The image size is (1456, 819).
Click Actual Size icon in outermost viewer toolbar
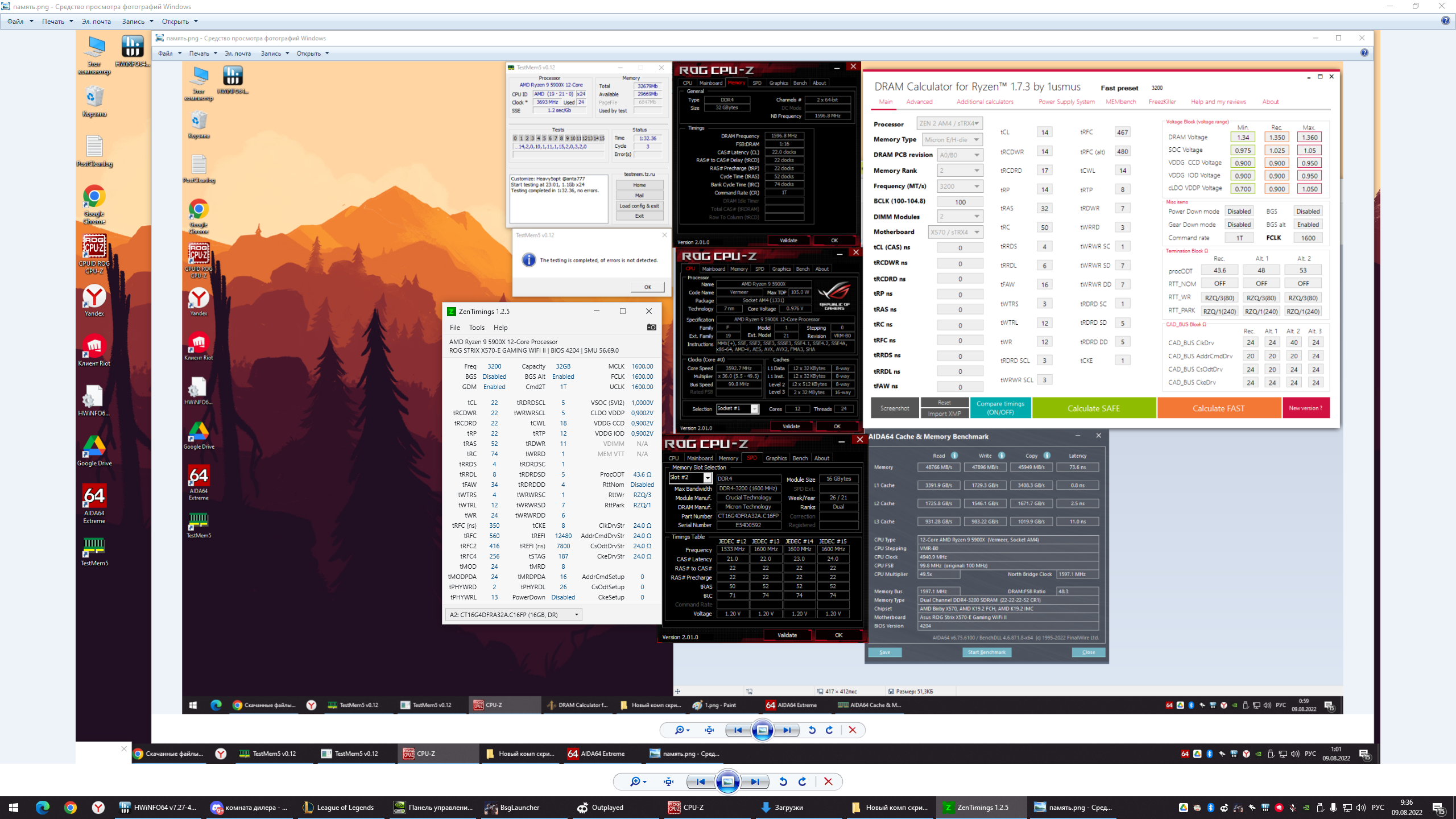click(x=668, y=782)
